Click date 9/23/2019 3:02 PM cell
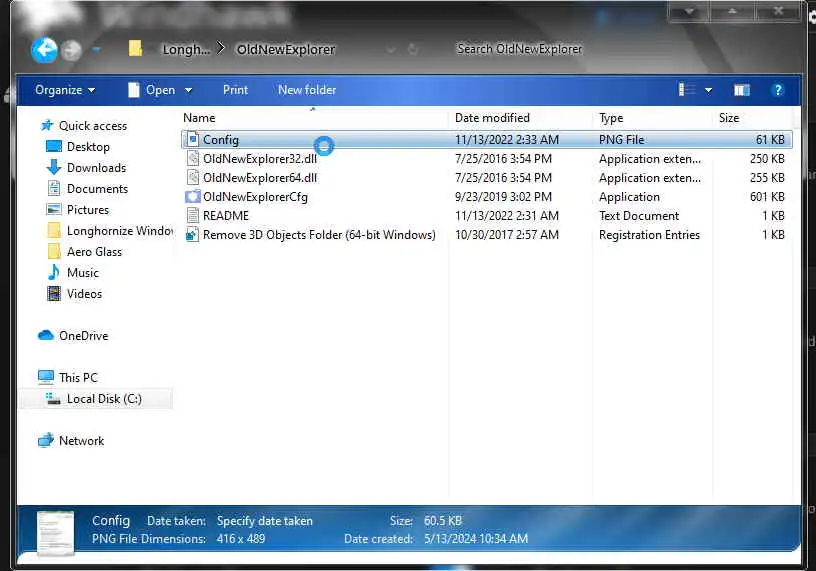This screenshot has width=816, height=571. (x=503, y=197)
